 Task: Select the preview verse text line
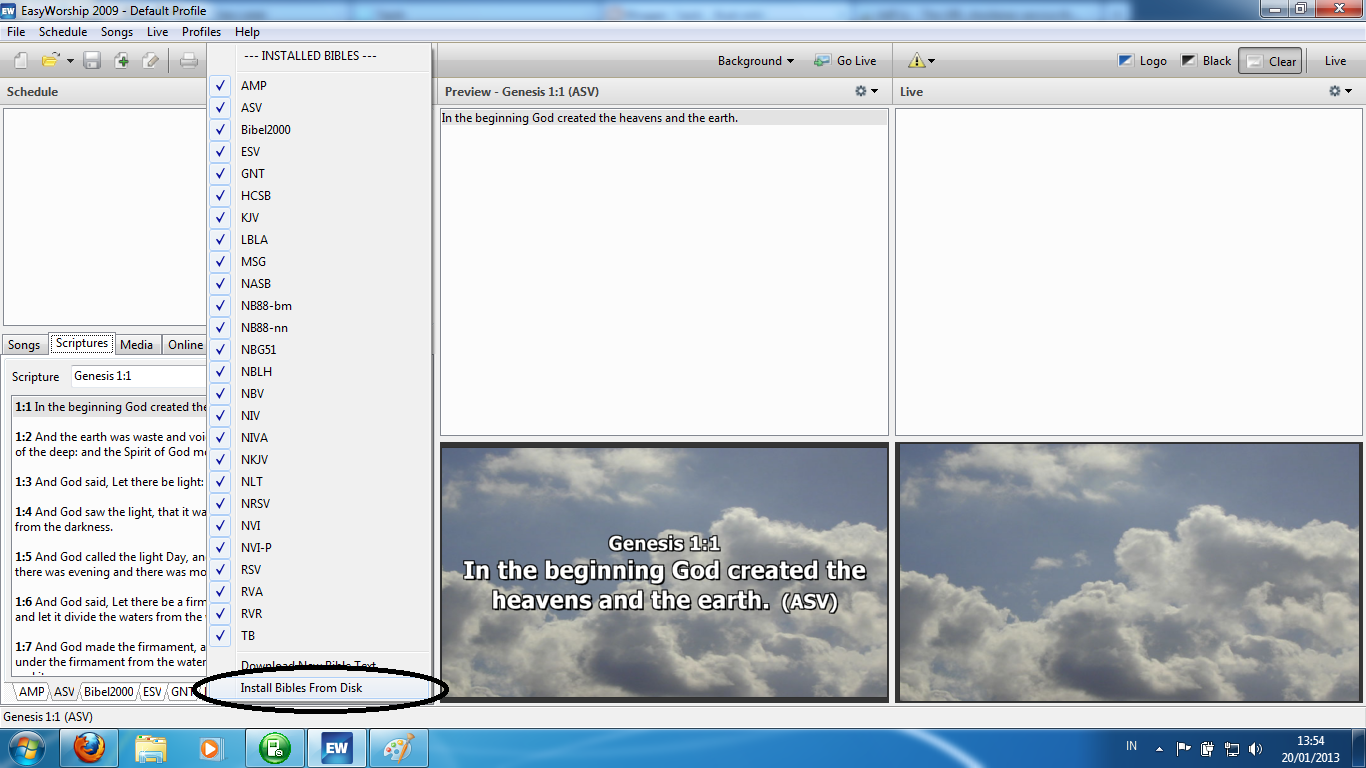664,118
